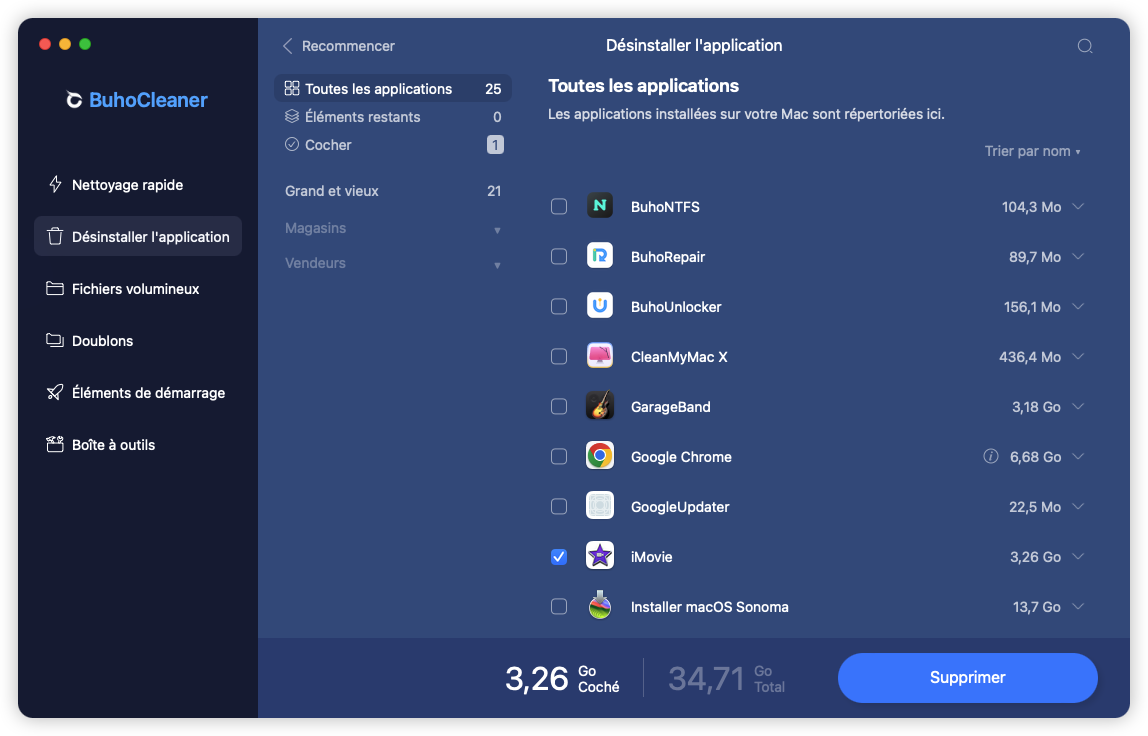This screenshot has height=736, width=1148.
Task: Select Éléments restants filter
Action: pyautogui.click(x=393, y=116)
